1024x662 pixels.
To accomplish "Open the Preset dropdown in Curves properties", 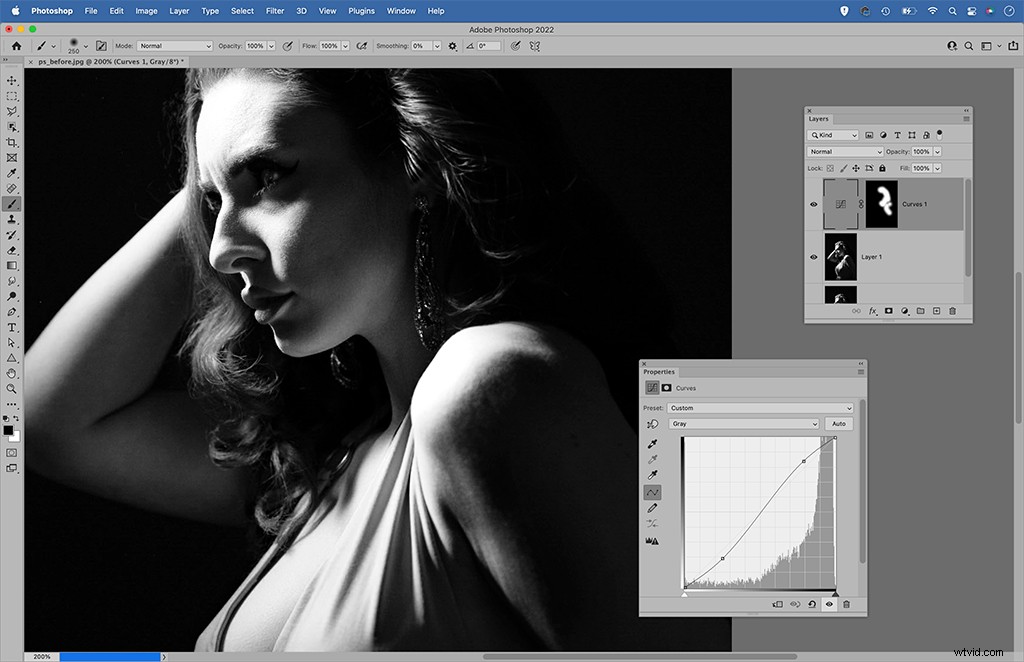I will [x=760, y=408].
